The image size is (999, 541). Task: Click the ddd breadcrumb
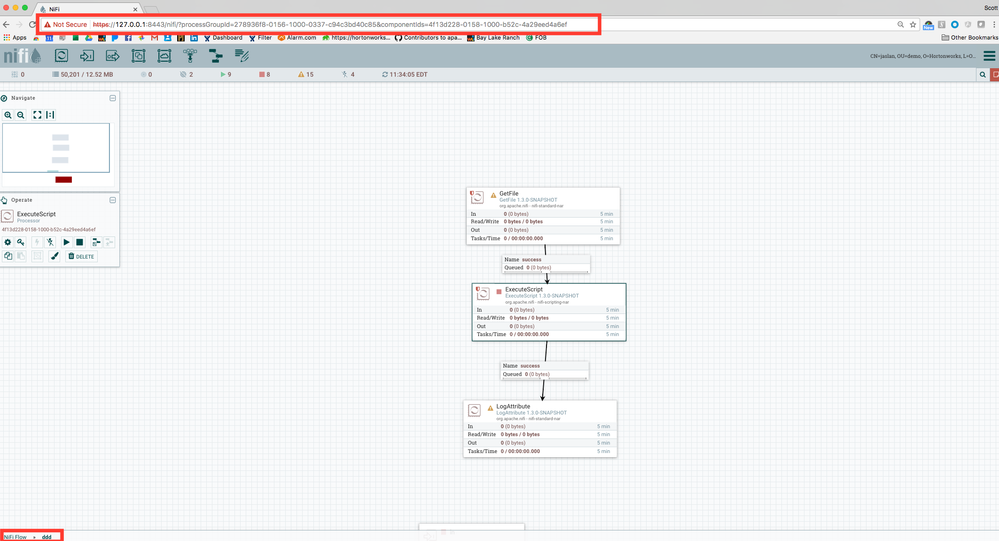47,537
